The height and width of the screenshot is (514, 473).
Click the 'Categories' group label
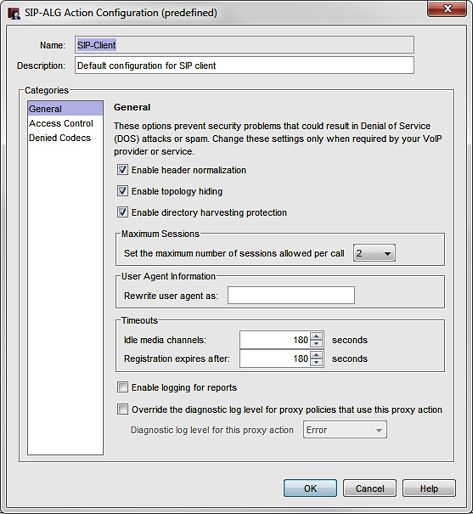pos(47,90)
